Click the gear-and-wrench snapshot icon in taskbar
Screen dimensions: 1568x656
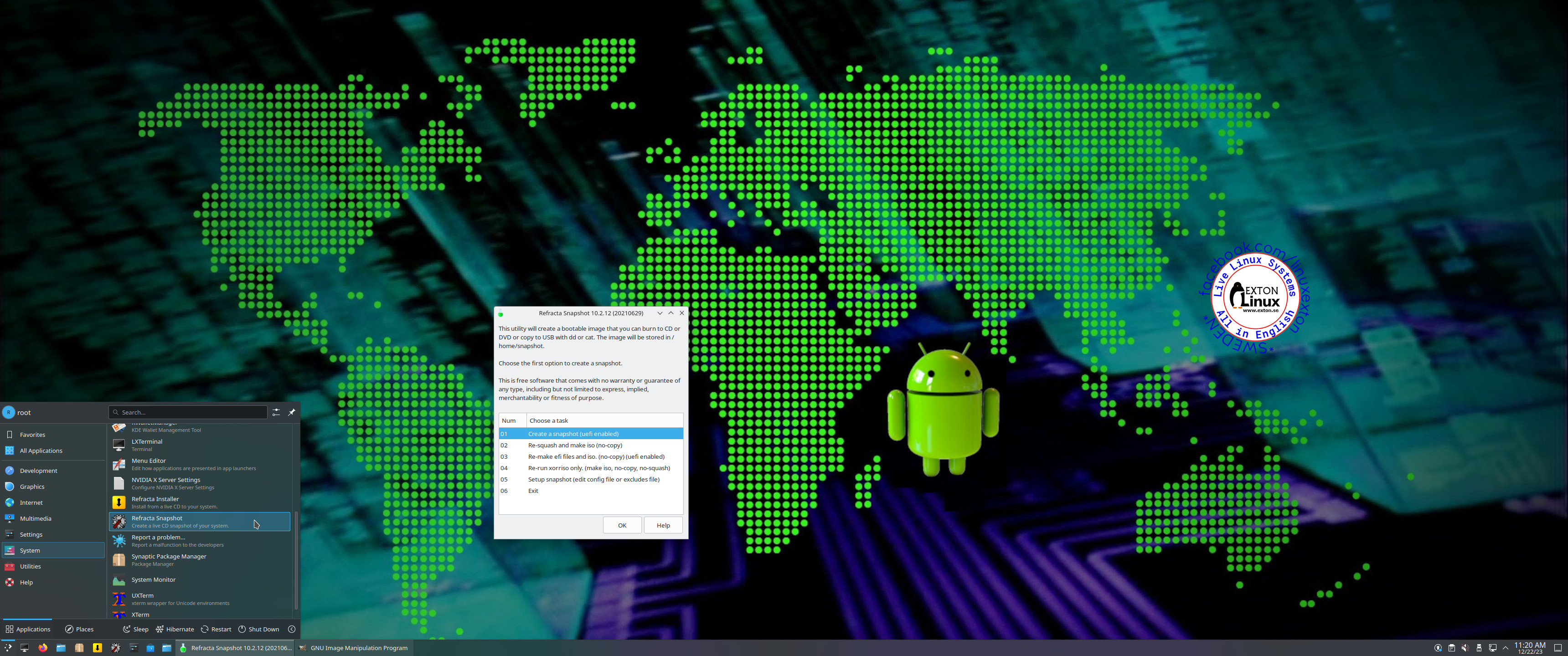(x=116, y=647)
